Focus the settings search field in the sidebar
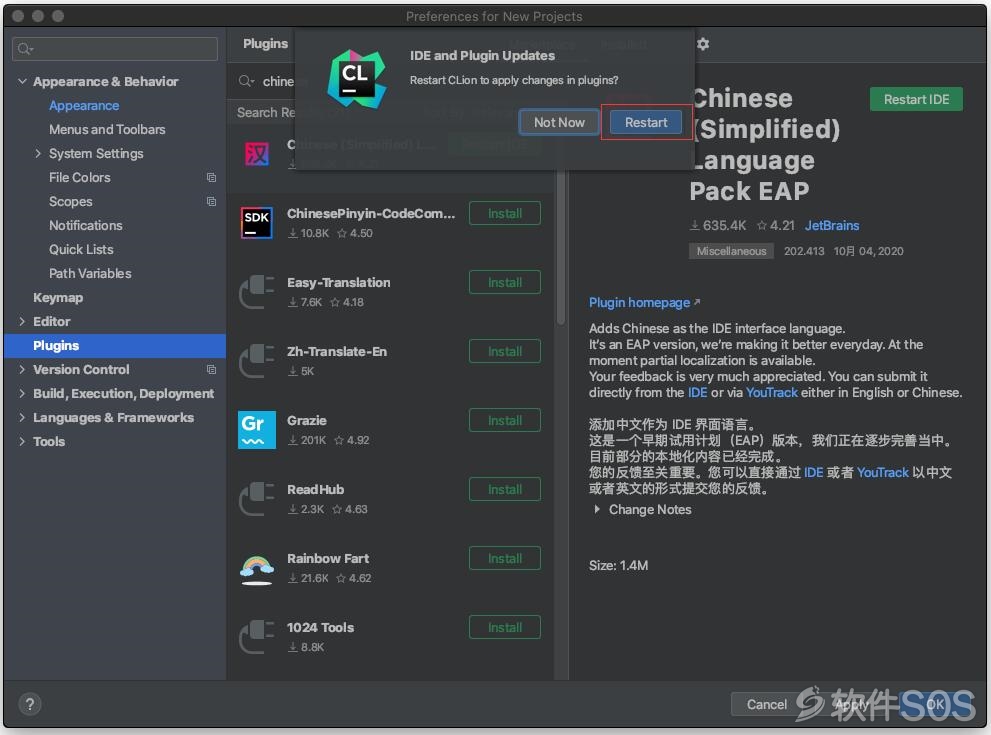Screen dimensions: 991x735 115,49
